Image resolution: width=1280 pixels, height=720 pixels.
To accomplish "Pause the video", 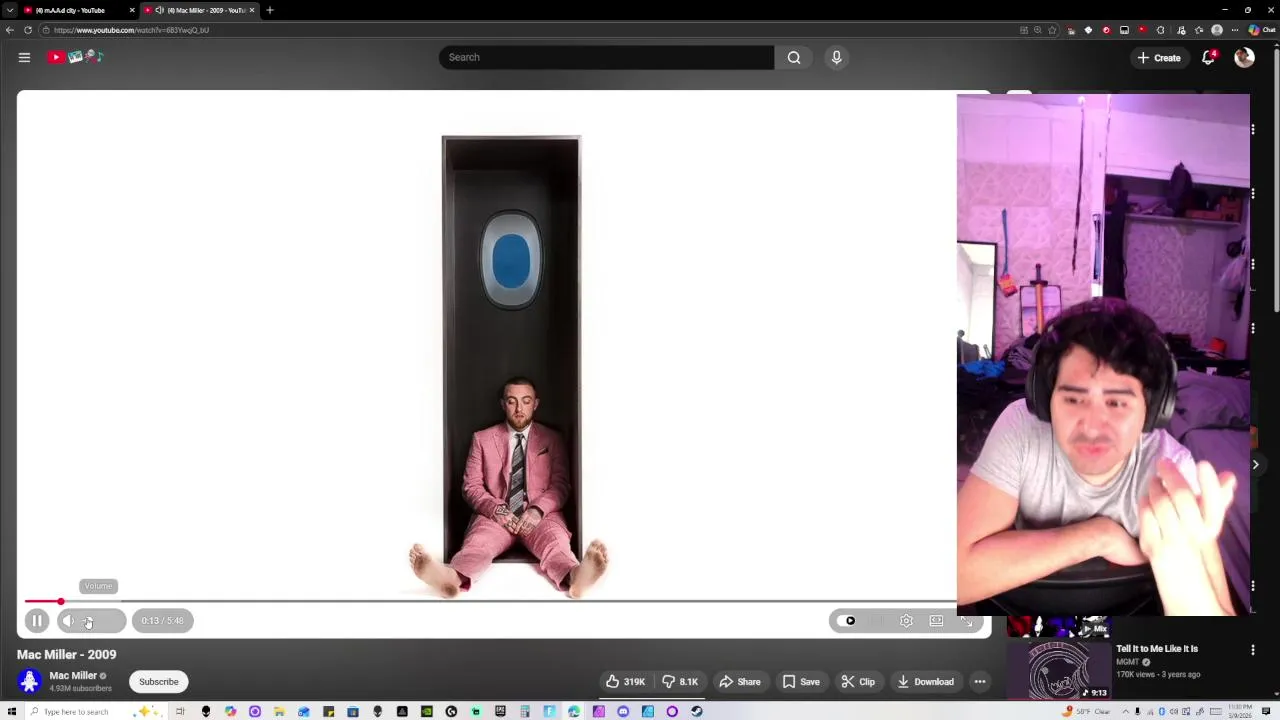I will [x=37, y=621].
